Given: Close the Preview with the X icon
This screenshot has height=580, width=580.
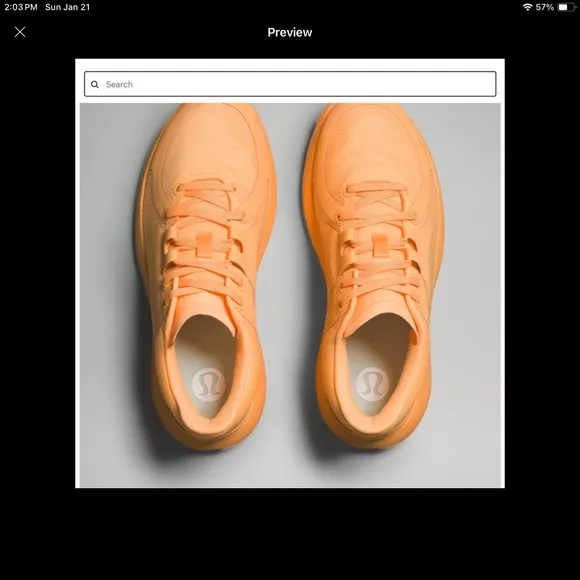Looking at the screenshot, I should [20, 32].
